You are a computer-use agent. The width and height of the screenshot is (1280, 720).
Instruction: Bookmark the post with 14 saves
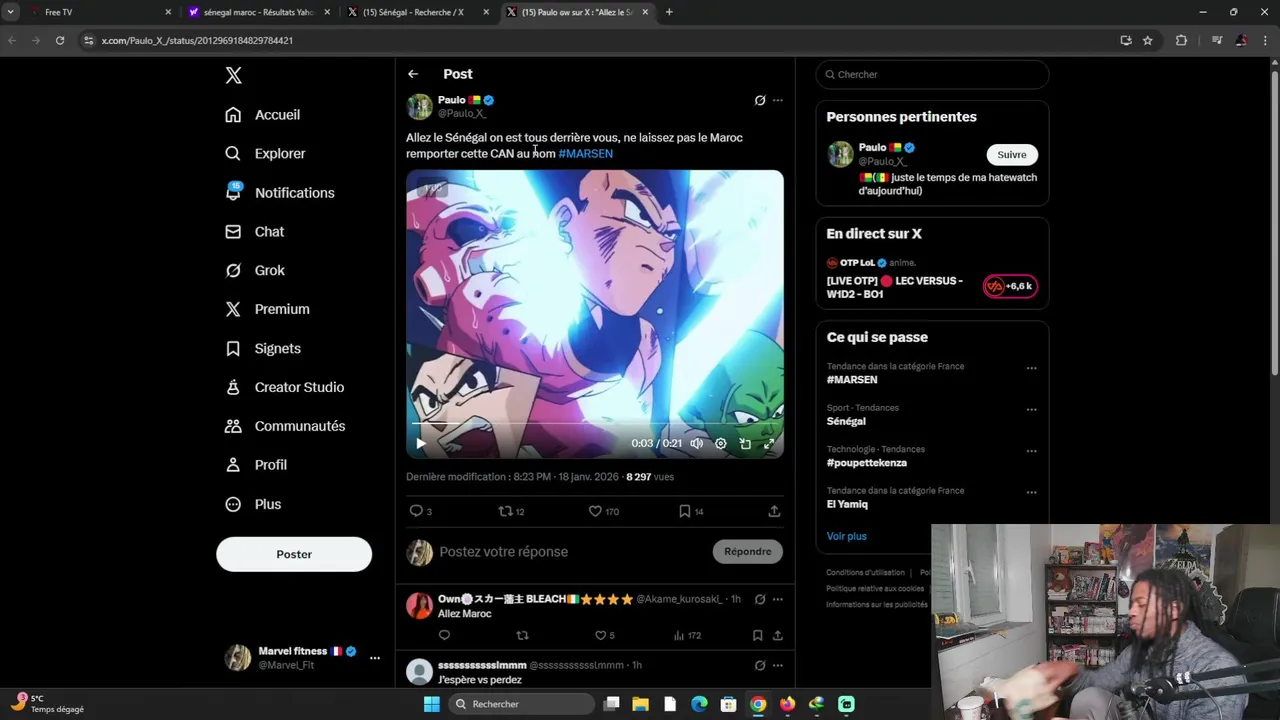tap(690, 511)
